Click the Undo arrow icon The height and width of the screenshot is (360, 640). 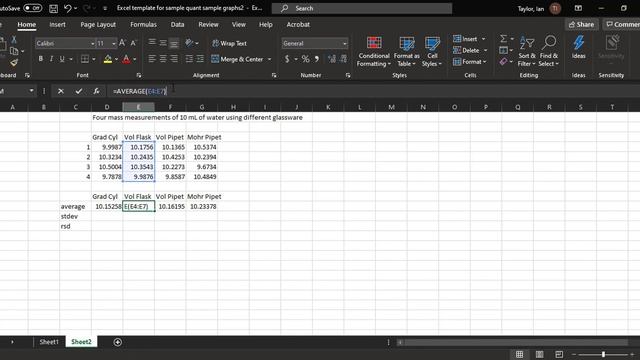[68, 8]
